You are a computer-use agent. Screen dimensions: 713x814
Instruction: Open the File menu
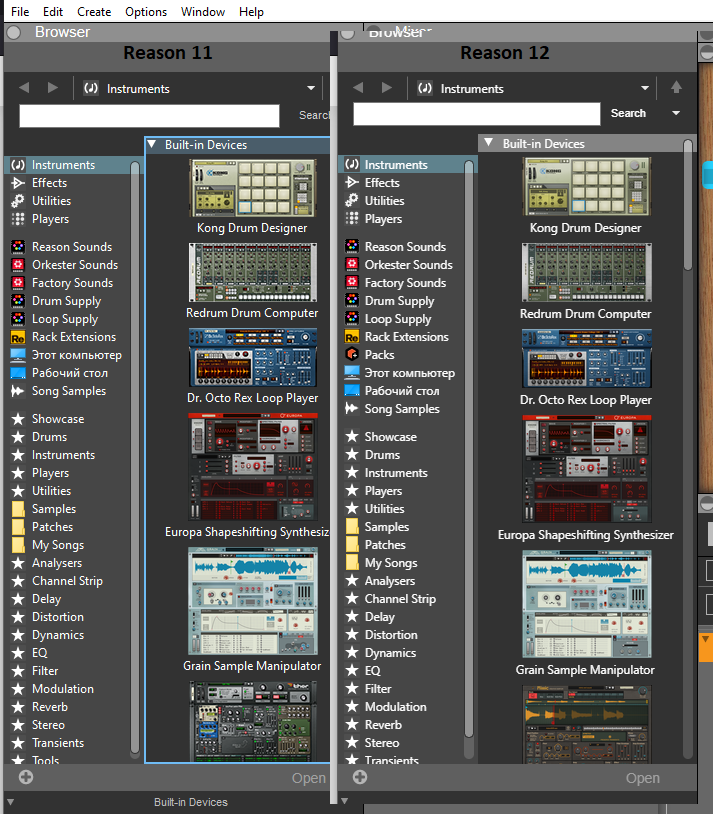[x=20, y=11]
